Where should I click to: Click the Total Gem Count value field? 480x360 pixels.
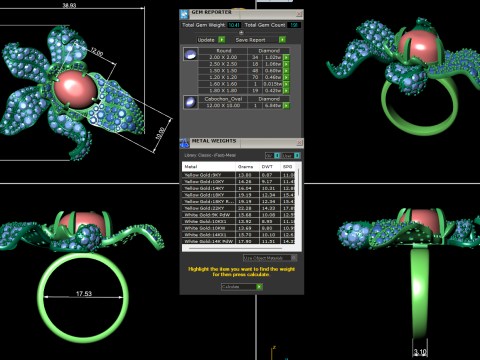point(294,25)
